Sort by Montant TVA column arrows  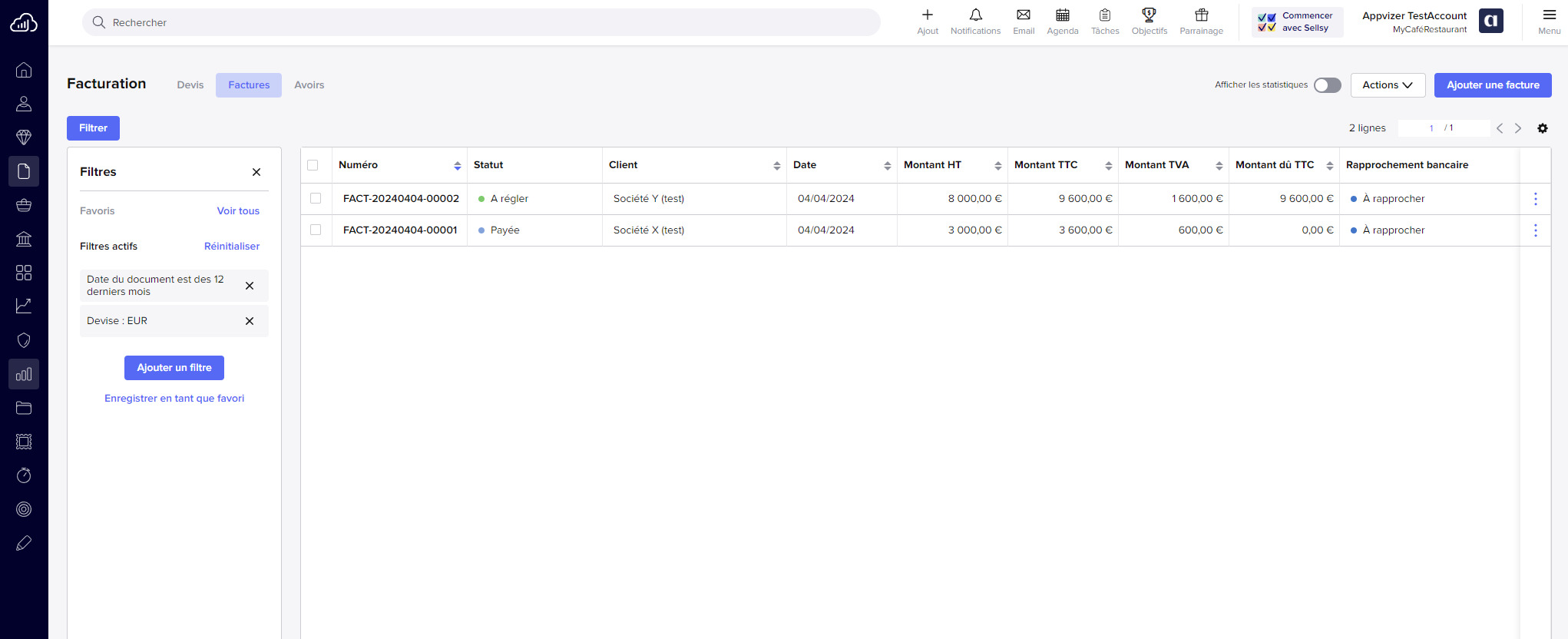(x=1219, y=166)
